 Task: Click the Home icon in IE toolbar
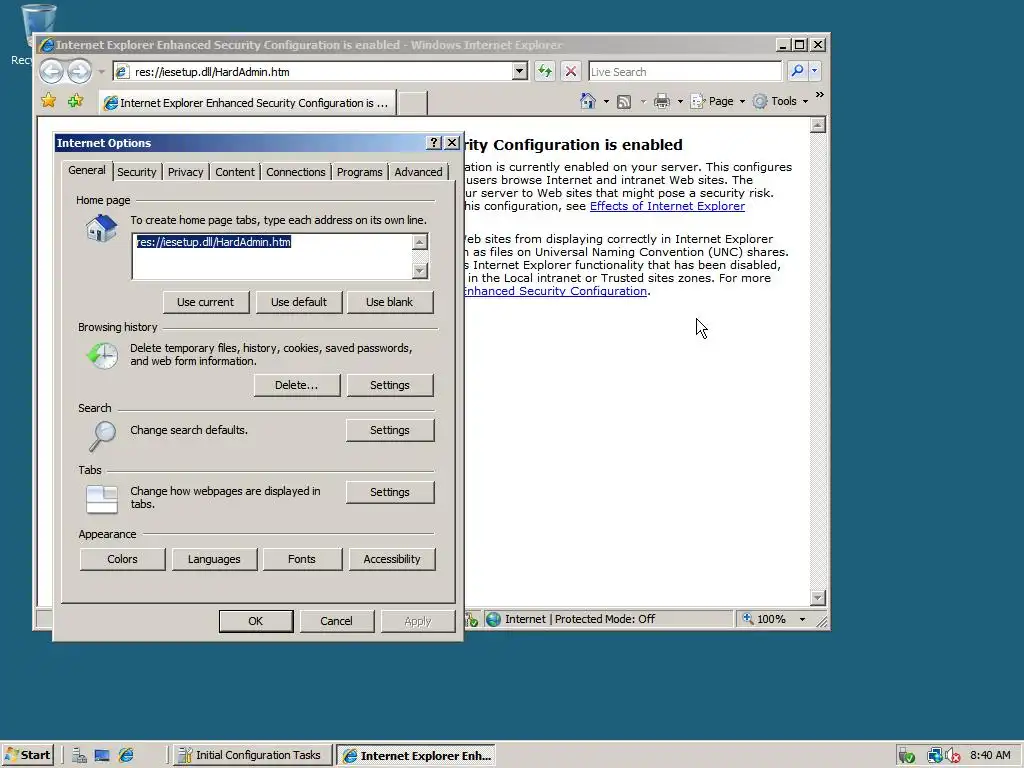click(588, 101)
